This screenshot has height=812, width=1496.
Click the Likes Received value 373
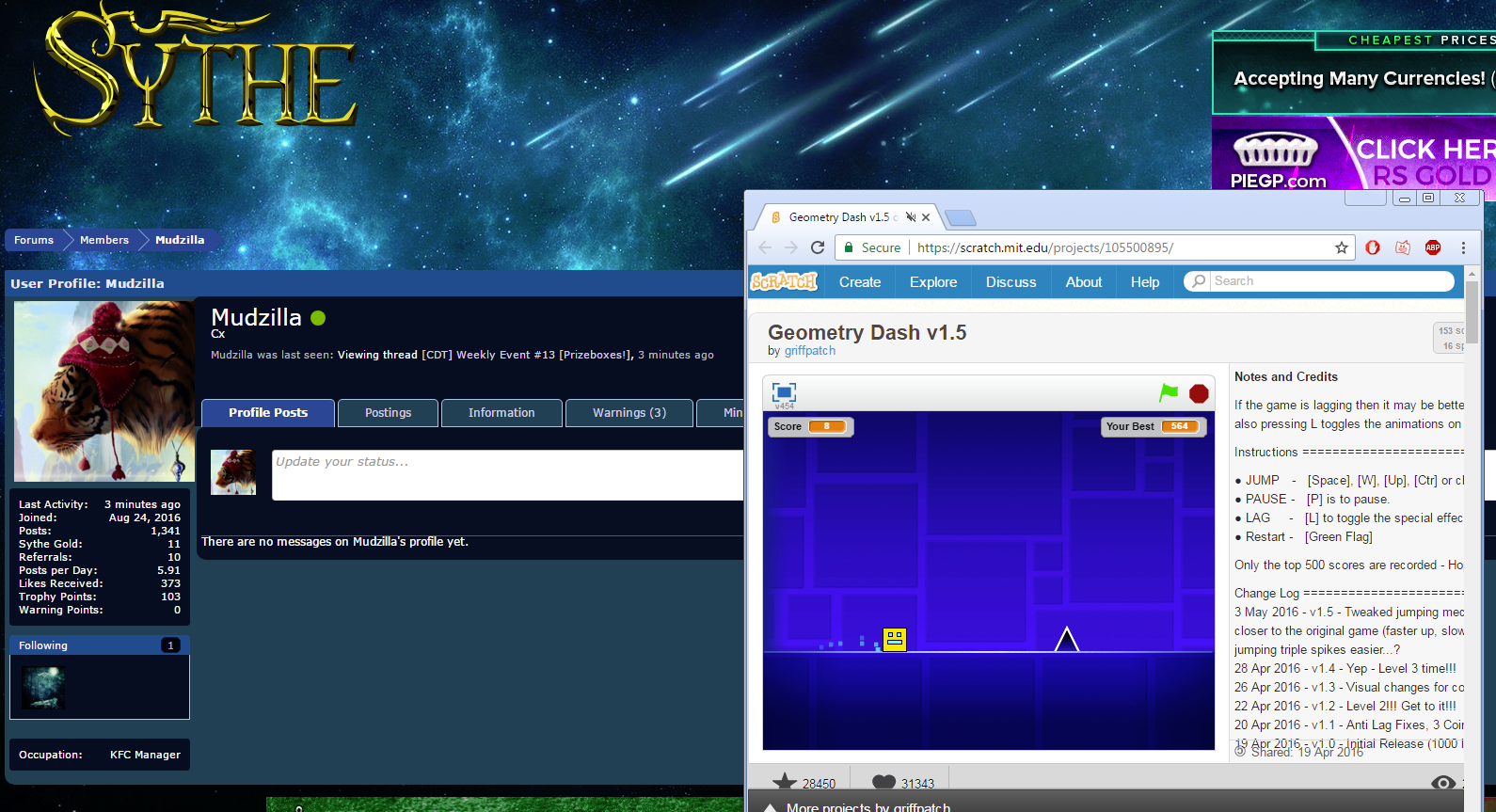(x=170, y=583)
